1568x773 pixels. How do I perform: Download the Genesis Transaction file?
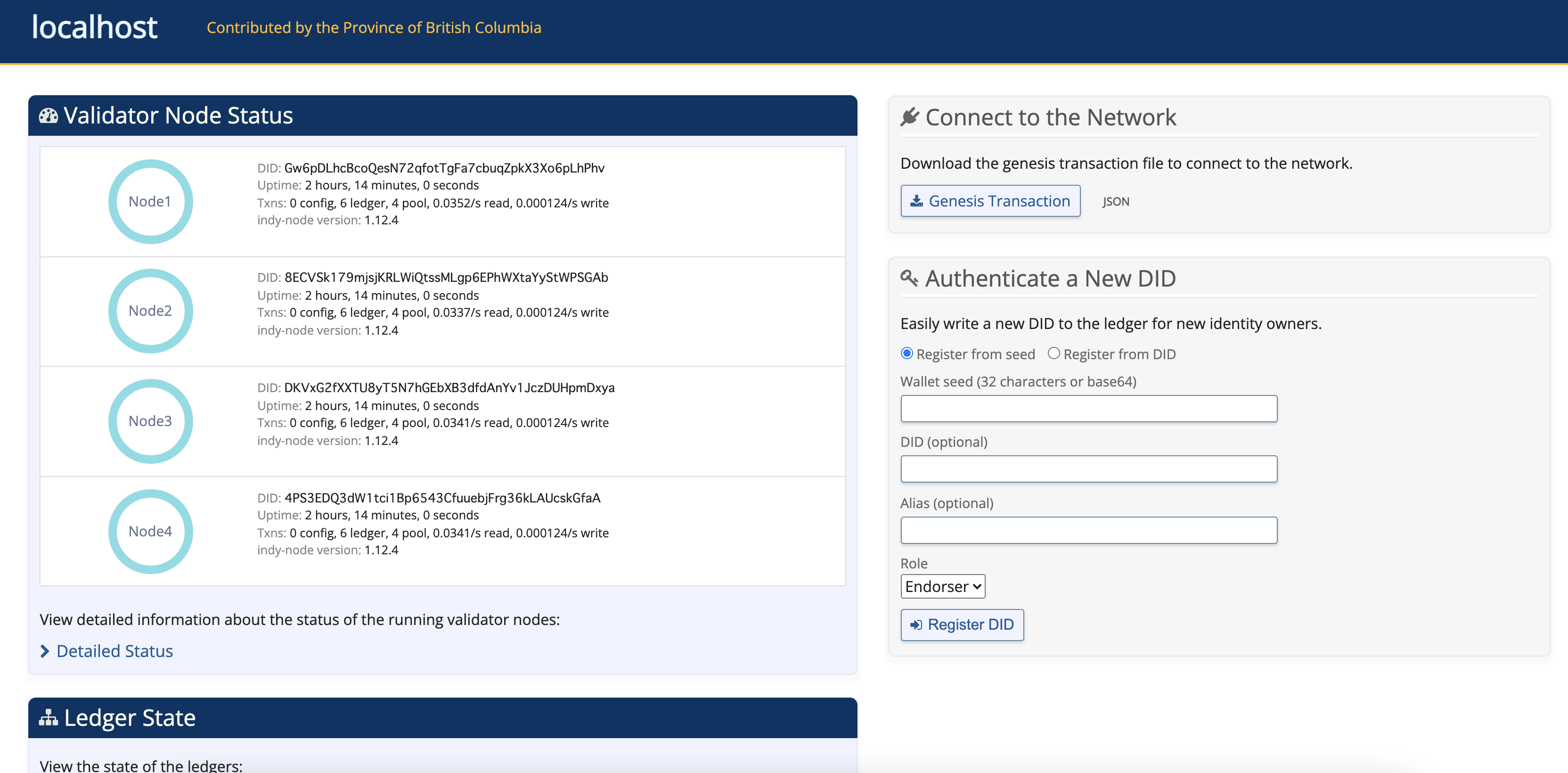990,201
